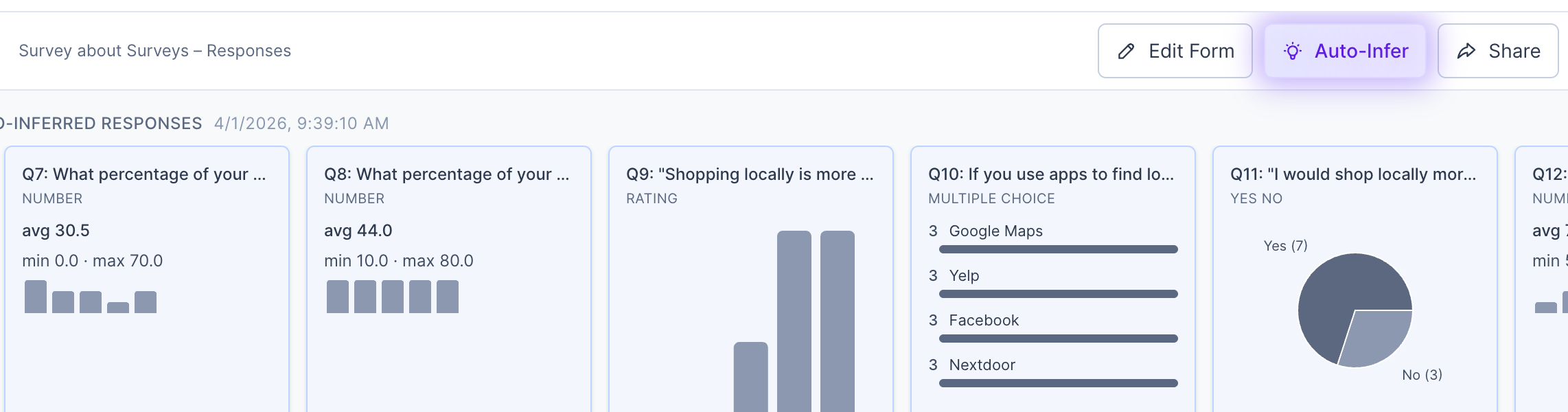Click the Google Maps response bar
This screenshot has height=412, width=1568.
pos(1058,249)
